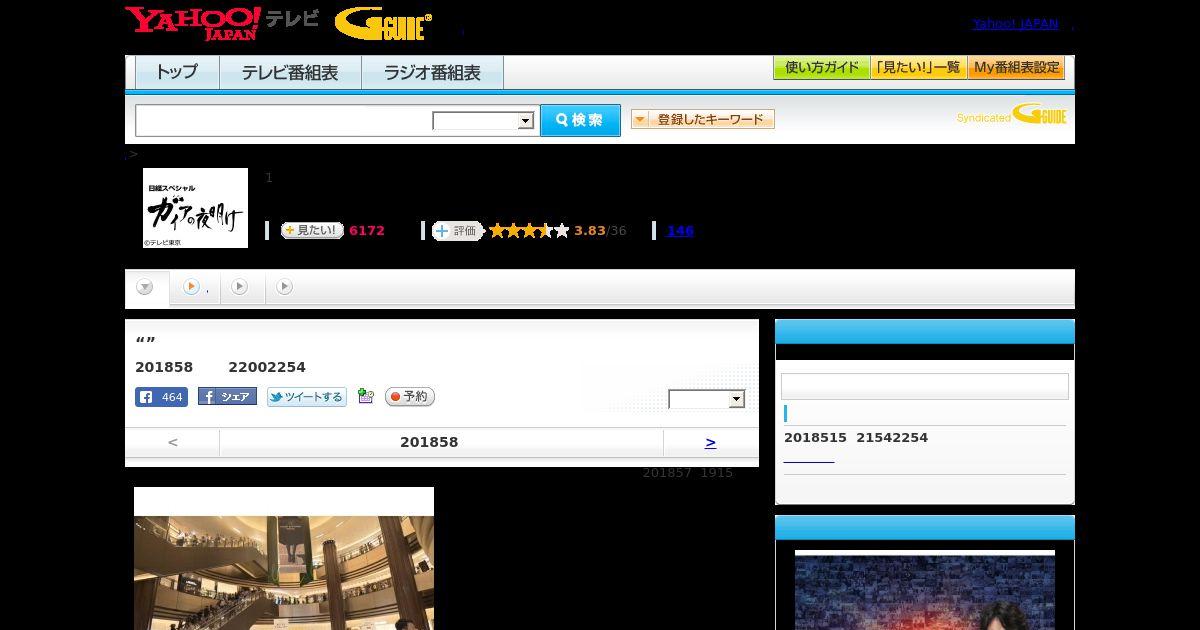Image resolution: width=1200 pixels, height=630 pixels.
Task: Click the shopping mall atrium photo
Action: click(284, 572)
